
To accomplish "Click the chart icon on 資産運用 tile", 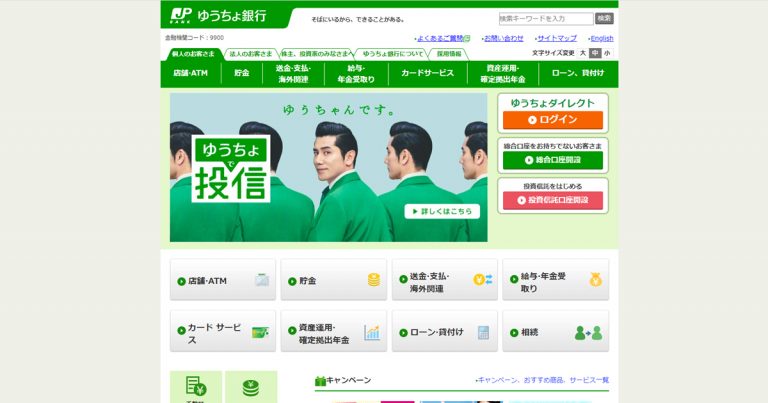I will click(x=372, y=332).
